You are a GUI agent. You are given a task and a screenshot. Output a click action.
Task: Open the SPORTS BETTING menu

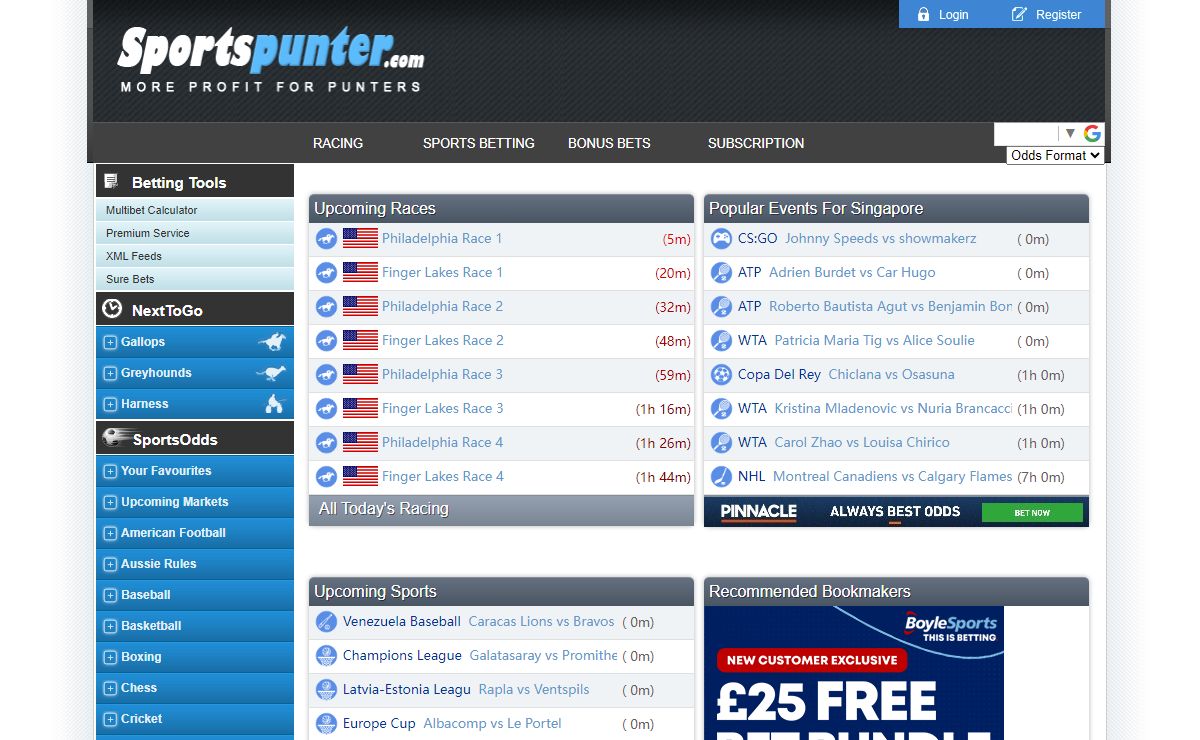(478, 143)
